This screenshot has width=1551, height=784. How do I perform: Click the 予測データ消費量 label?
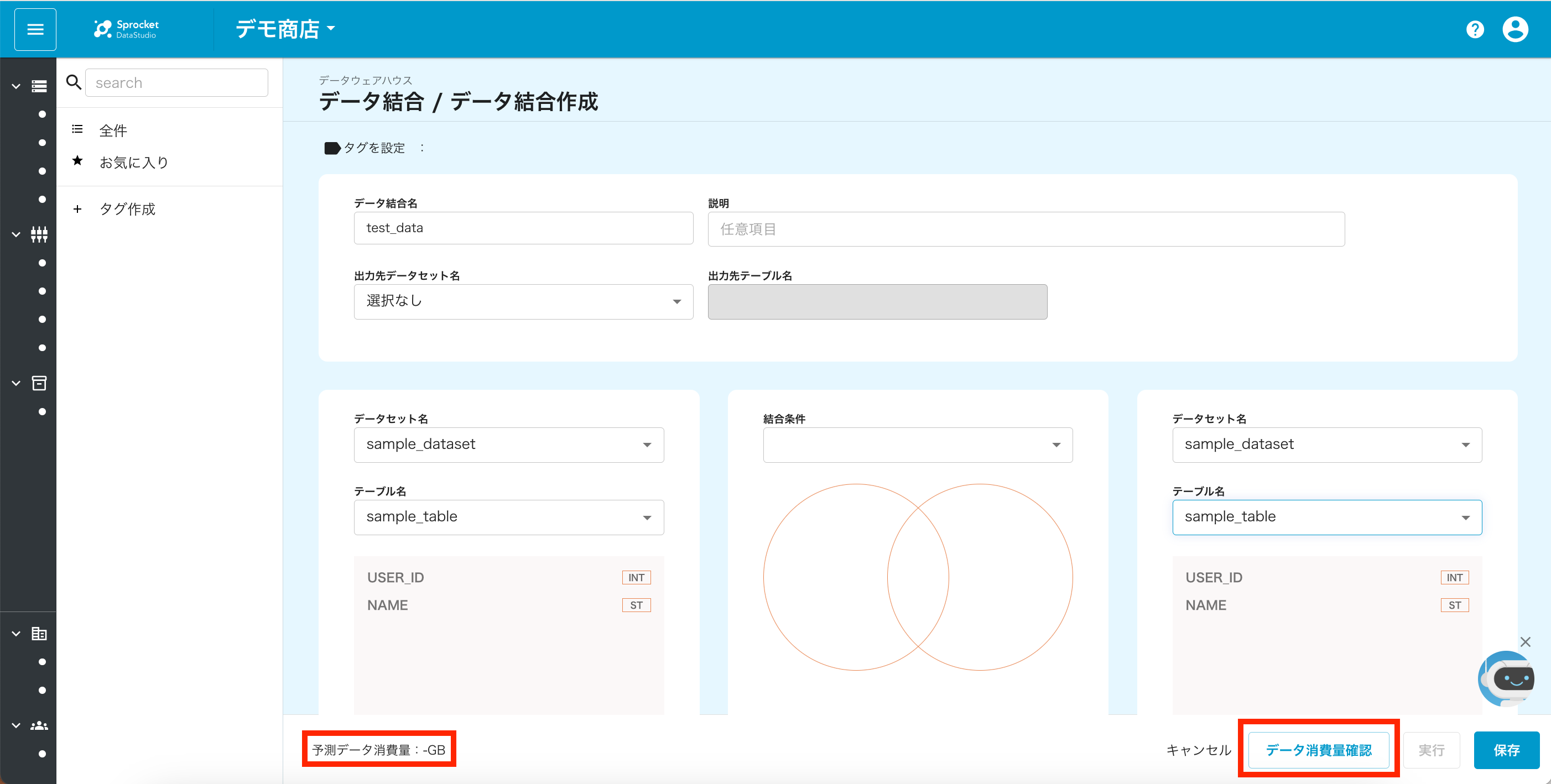pos(379,750)
